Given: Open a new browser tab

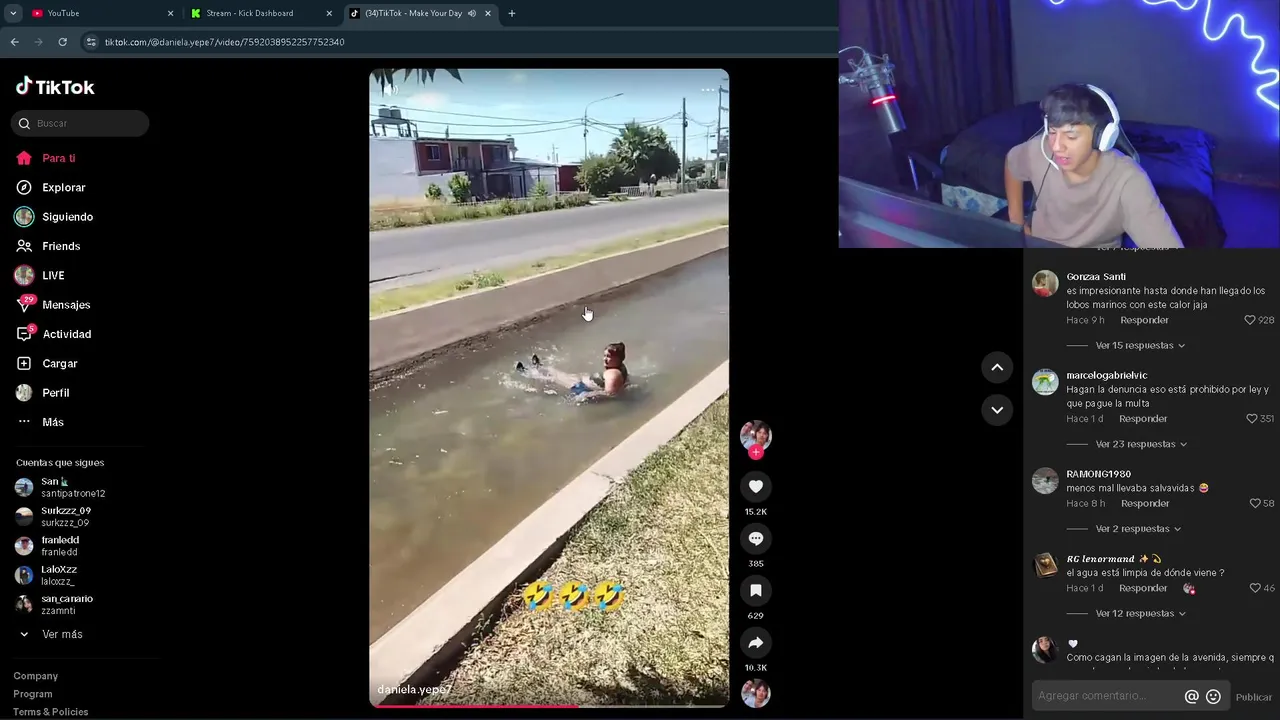Looking at the screenshot, I should [512, 13].
